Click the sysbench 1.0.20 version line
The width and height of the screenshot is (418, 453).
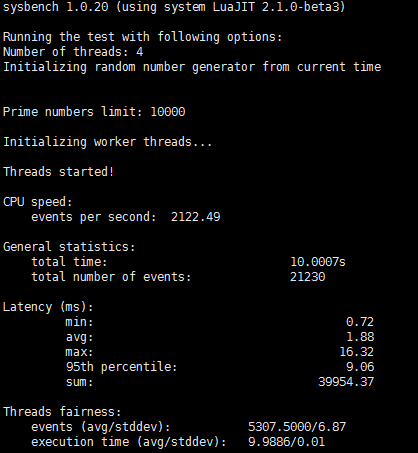click(174, 7)
